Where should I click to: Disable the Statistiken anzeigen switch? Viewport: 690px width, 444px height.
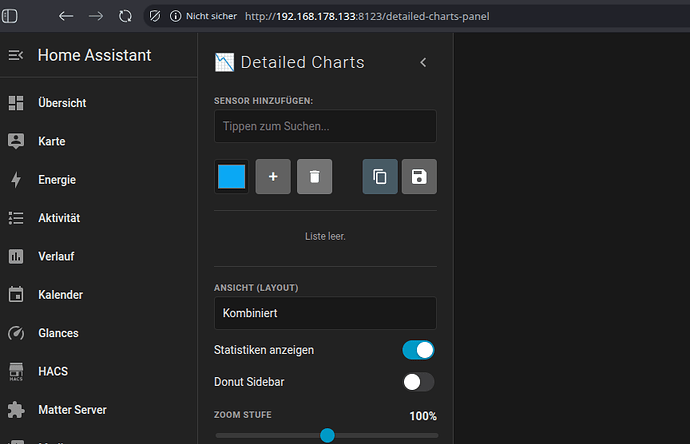tap(418, 350)
